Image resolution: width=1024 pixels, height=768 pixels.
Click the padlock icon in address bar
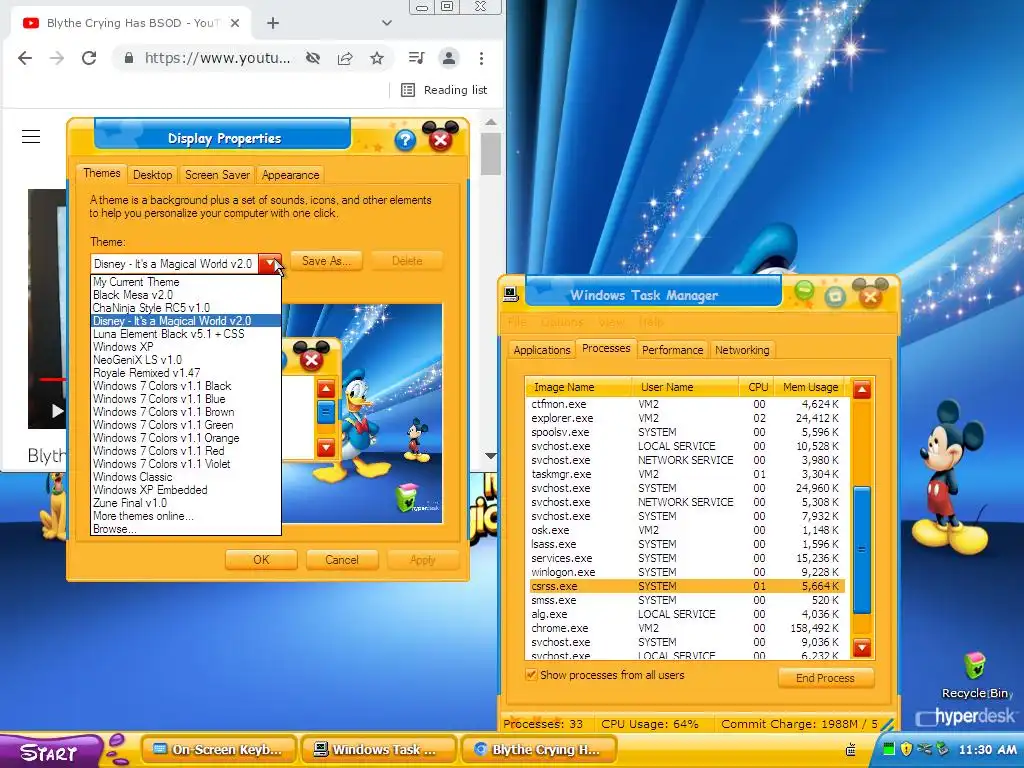point(129,58)
